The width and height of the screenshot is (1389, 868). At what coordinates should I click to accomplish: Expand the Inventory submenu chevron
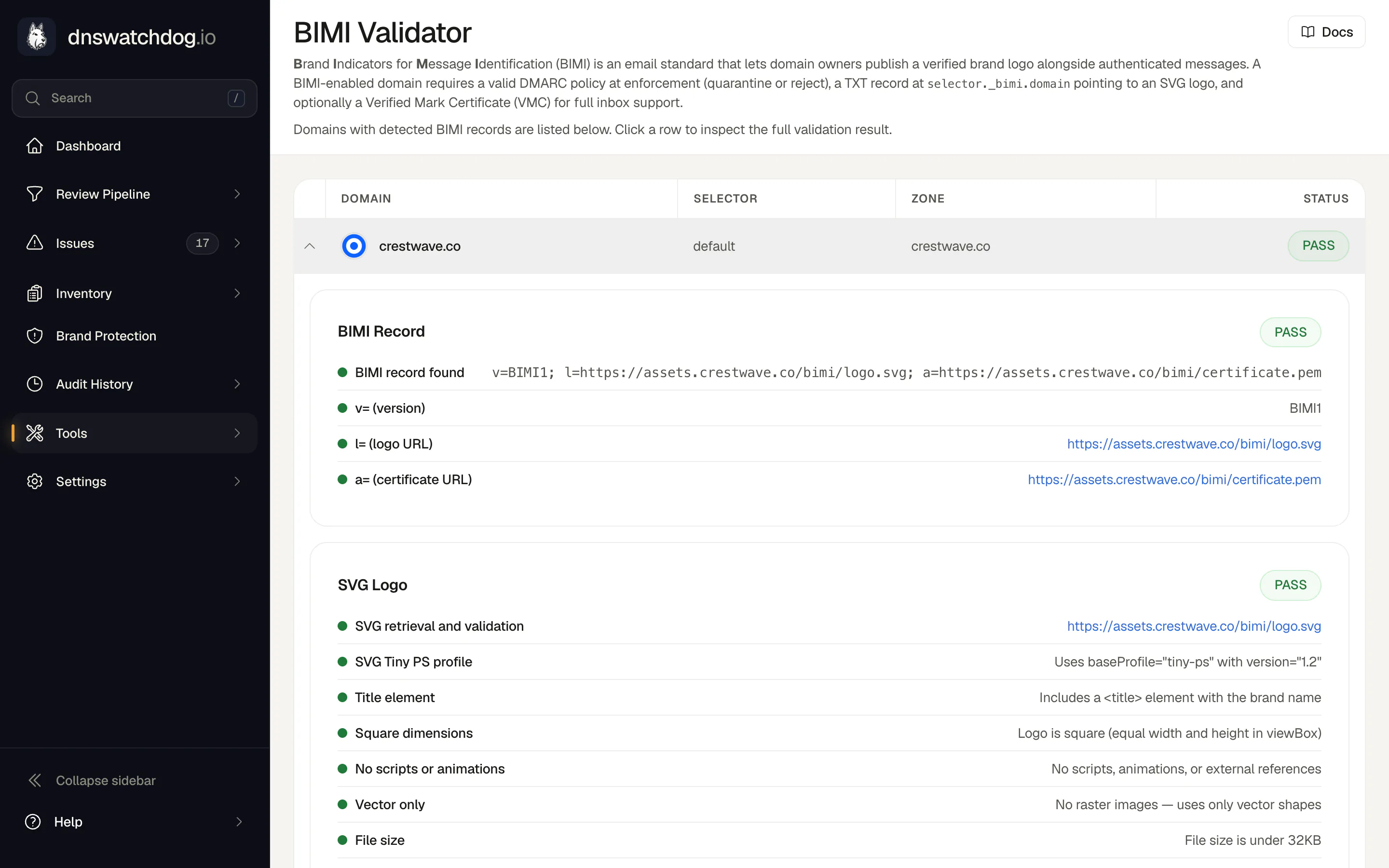tap(237, 293)
